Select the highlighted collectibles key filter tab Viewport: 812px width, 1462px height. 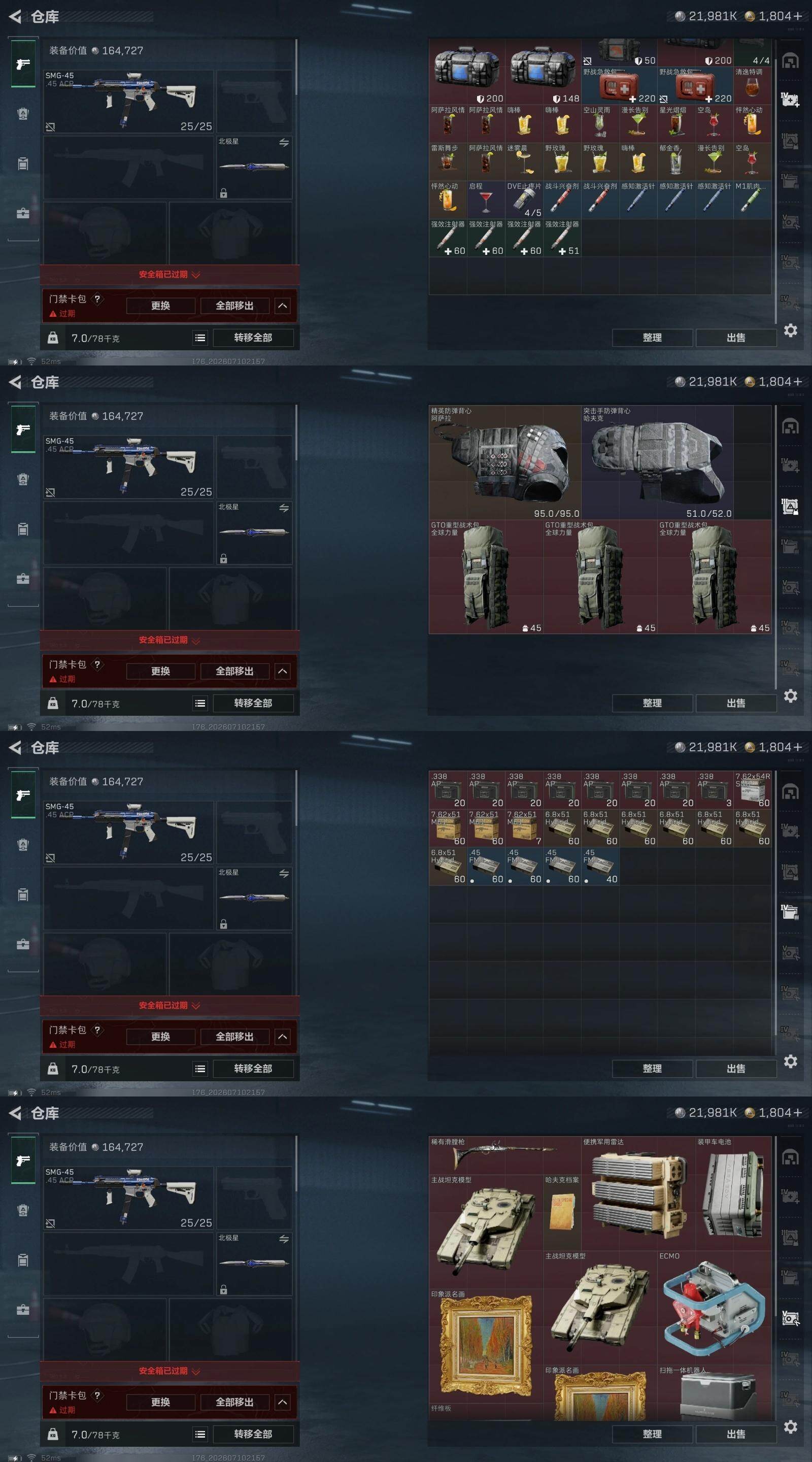(791, 1318)
